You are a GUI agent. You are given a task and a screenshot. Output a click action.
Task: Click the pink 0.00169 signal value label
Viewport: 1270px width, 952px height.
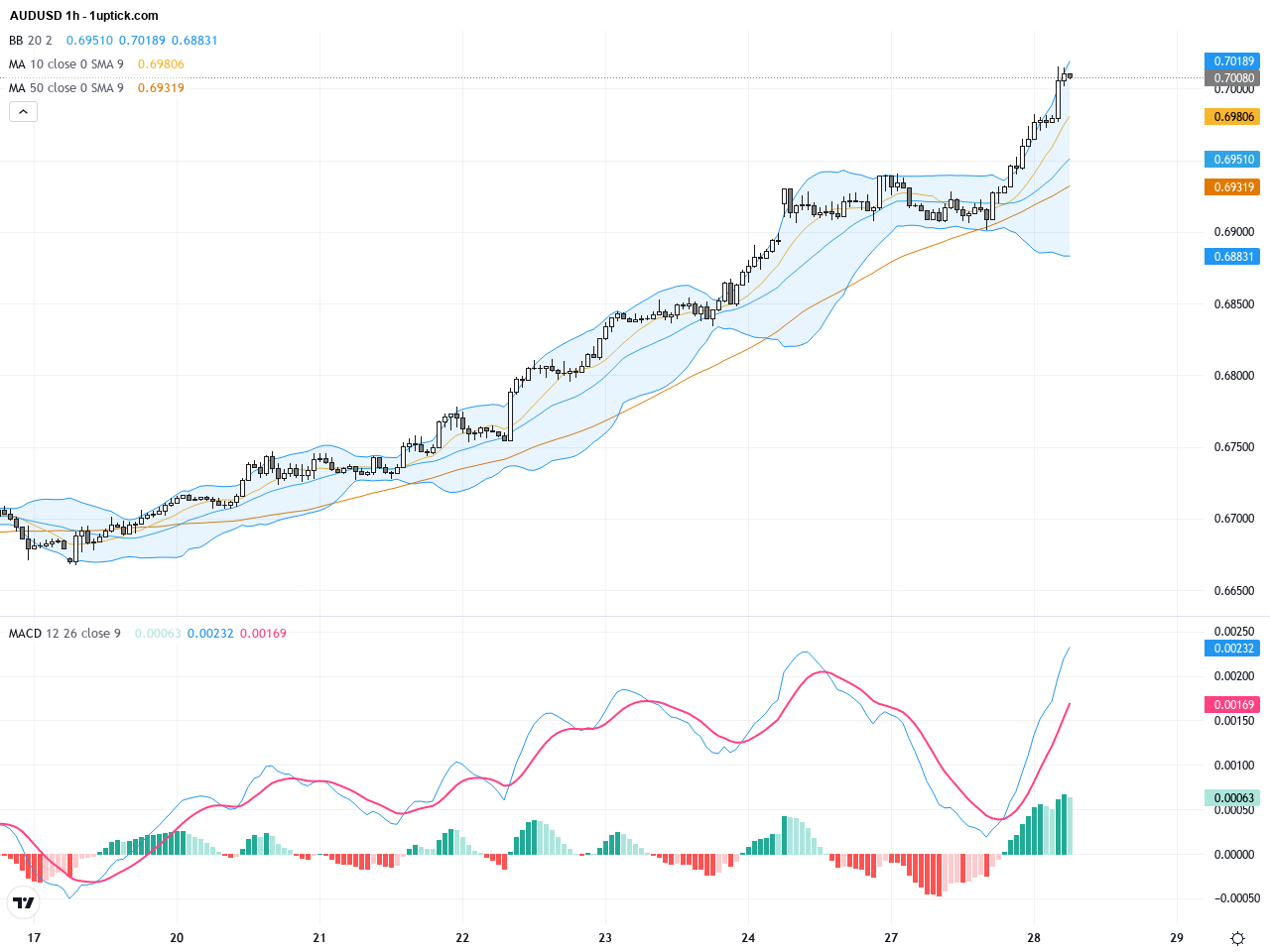[1232, 705]
